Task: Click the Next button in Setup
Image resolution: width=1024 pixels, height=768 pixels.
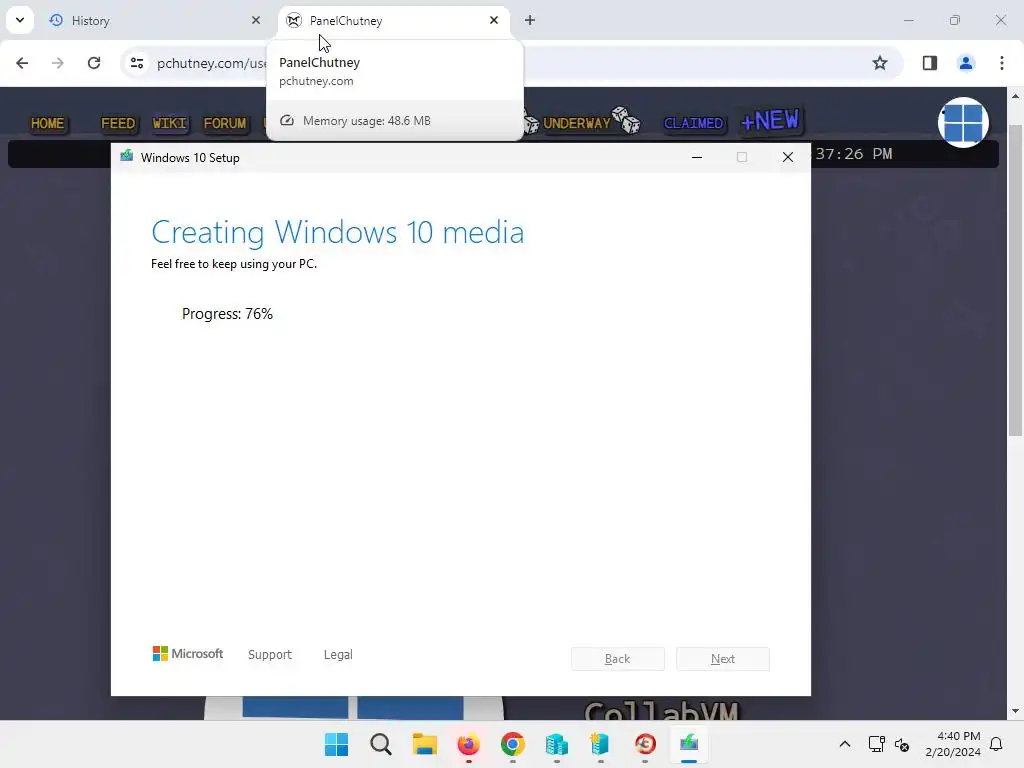Action: click(723, 659)
